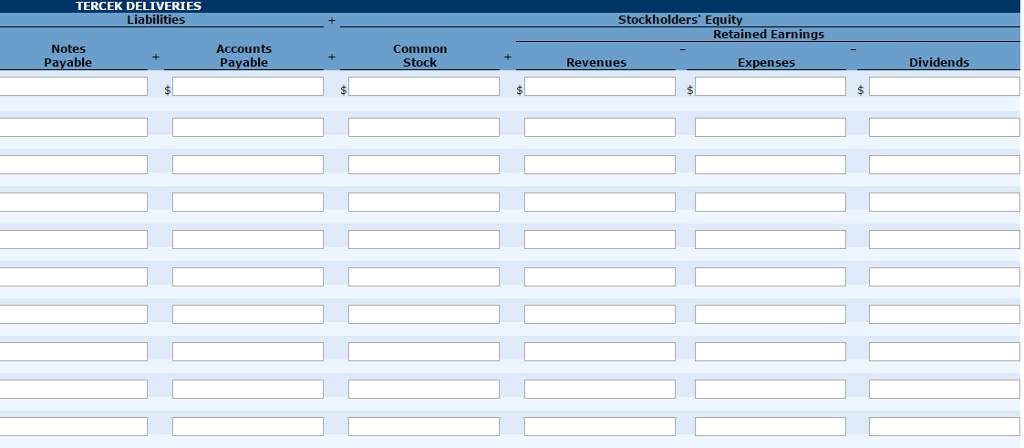Click the first-row Dividends field with dollar sign
The height and width of the screenshot is (448, 1024).
(x=944, y=86)
